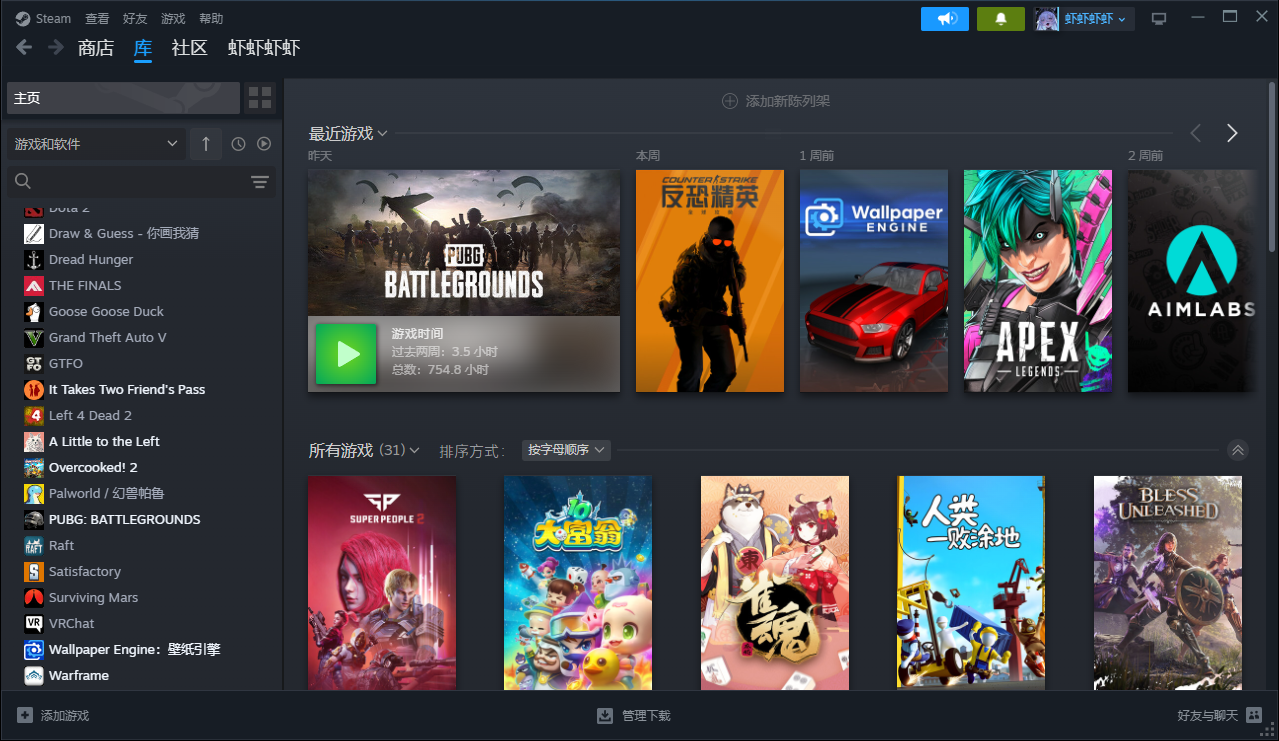
Task: Open the Apex Legends cover
Action: click(x=1038, y=281)
